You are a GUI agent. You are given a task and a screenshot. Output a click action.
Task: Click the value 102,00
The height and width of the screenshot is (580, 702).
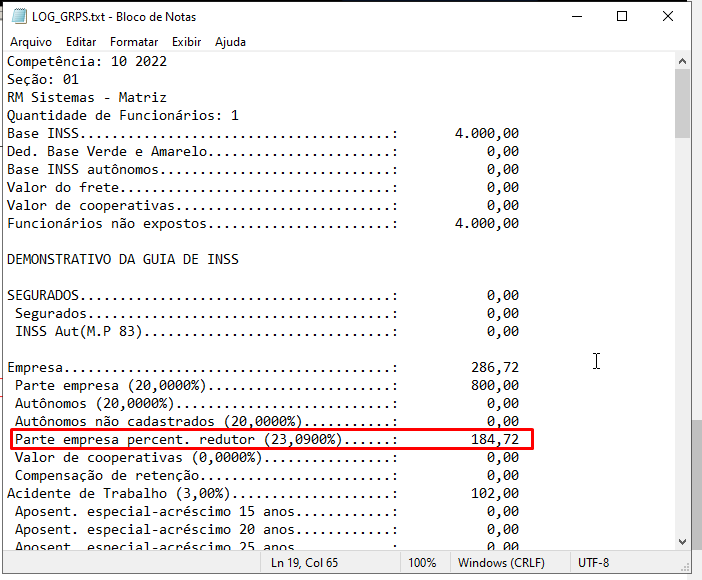[495, 493]
